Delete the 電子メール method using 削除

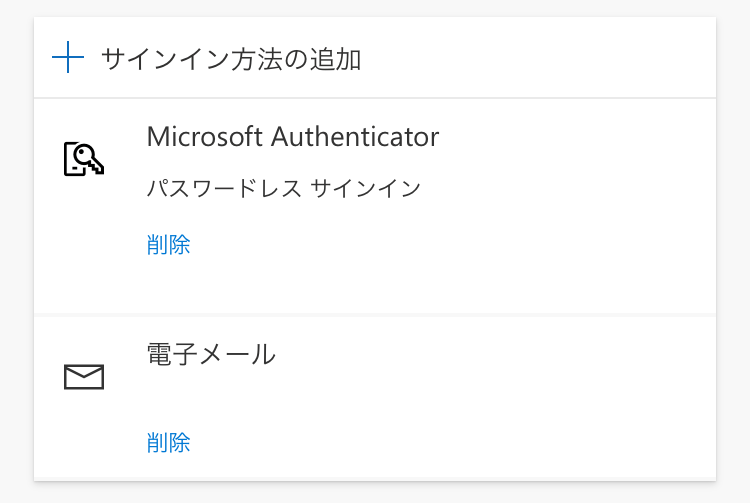coord(168,443)
